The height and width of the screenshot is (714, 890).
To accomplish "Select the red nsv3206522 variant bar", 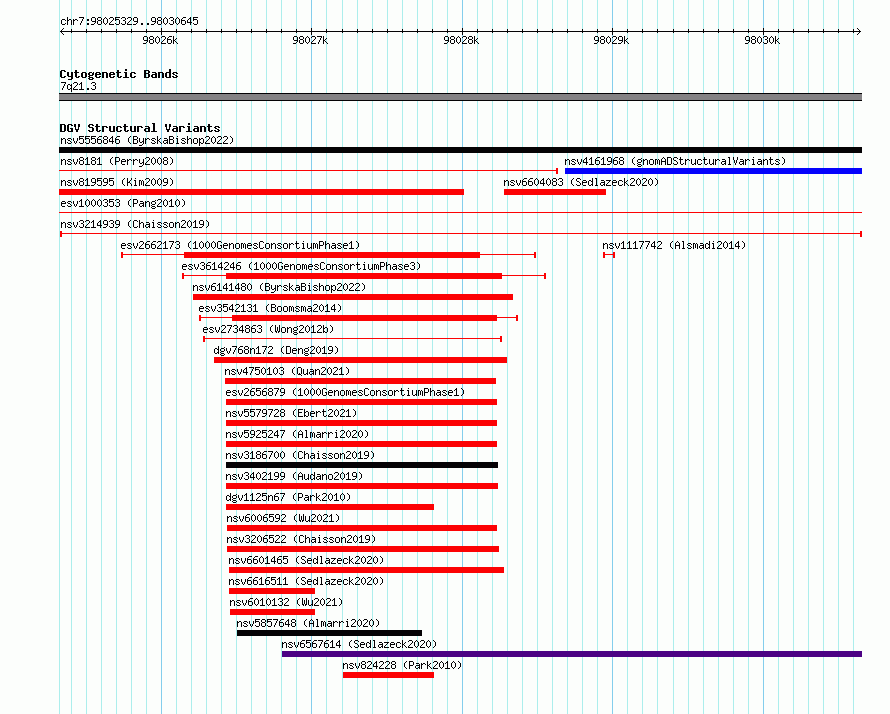I will click(363, 549).
